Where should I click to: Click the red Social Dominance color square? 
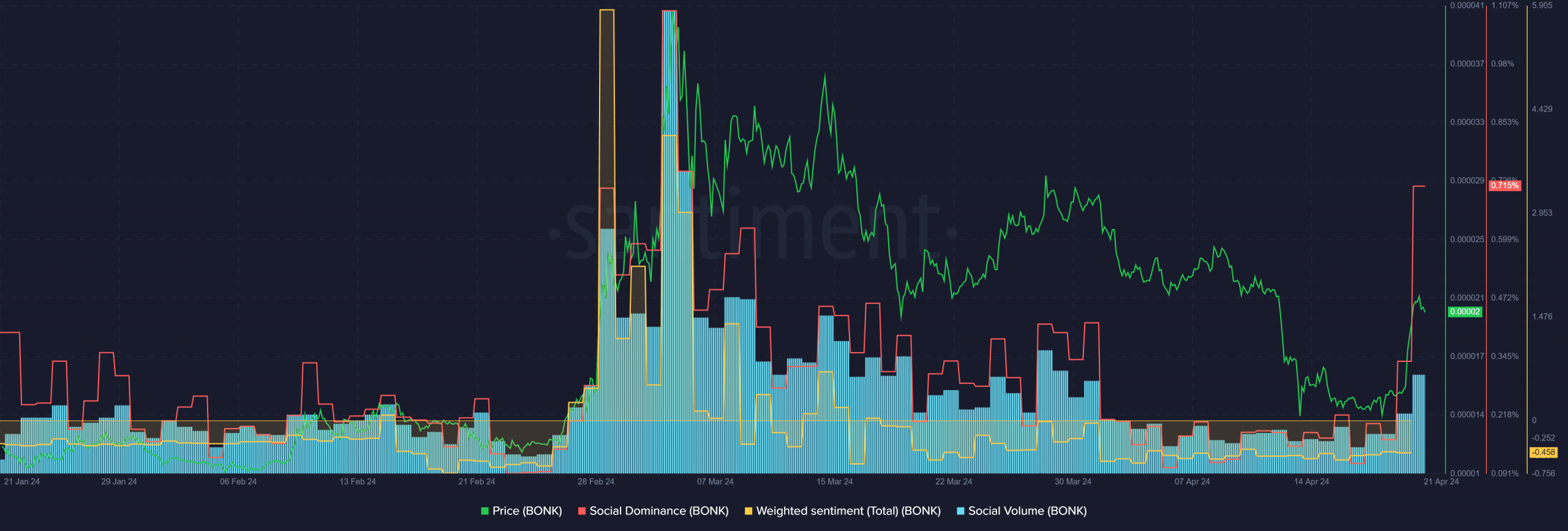point(582,511)
